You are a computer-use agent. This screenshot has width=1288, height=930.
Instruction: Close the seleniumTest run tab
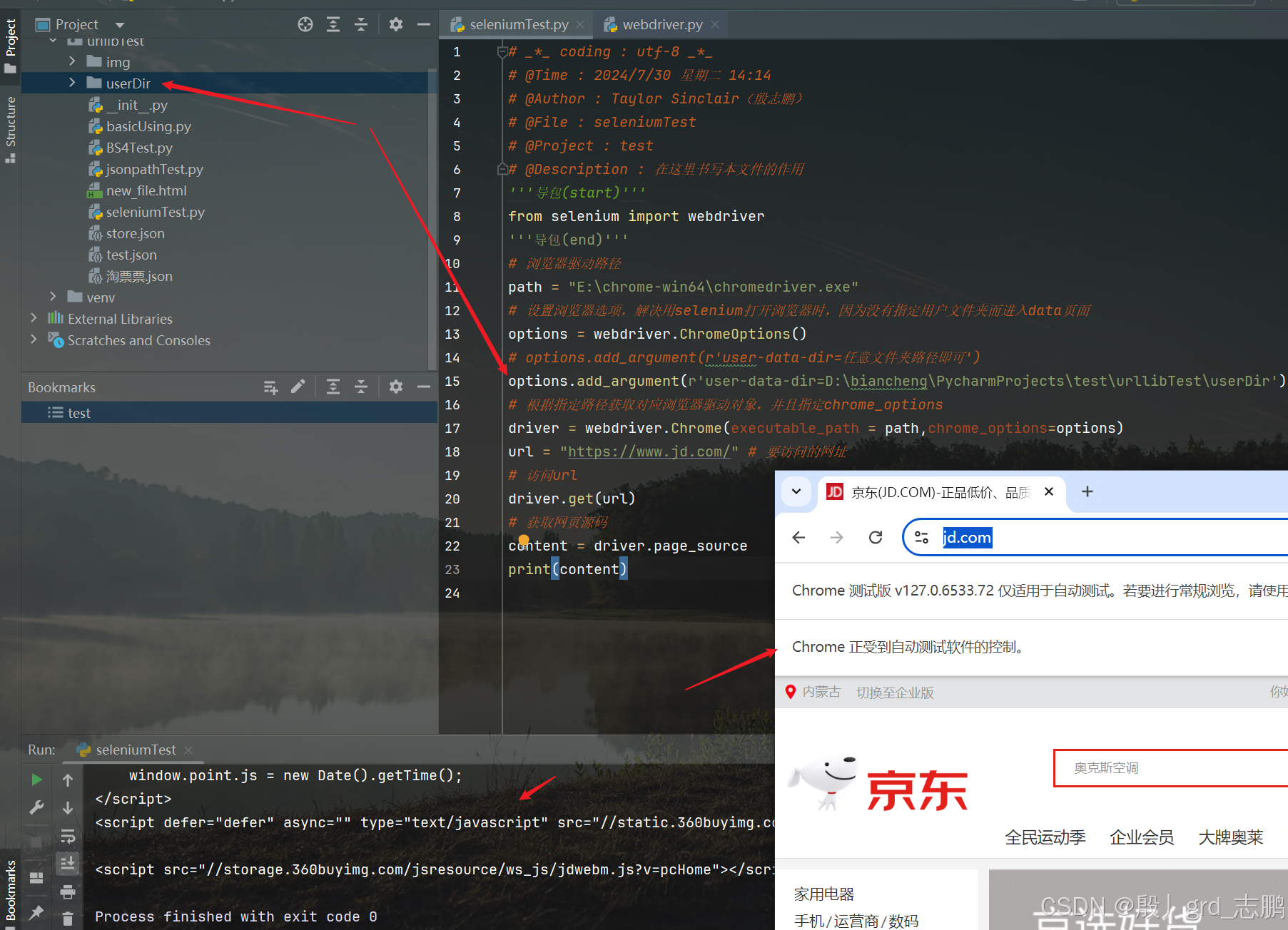tap(188, 750)
